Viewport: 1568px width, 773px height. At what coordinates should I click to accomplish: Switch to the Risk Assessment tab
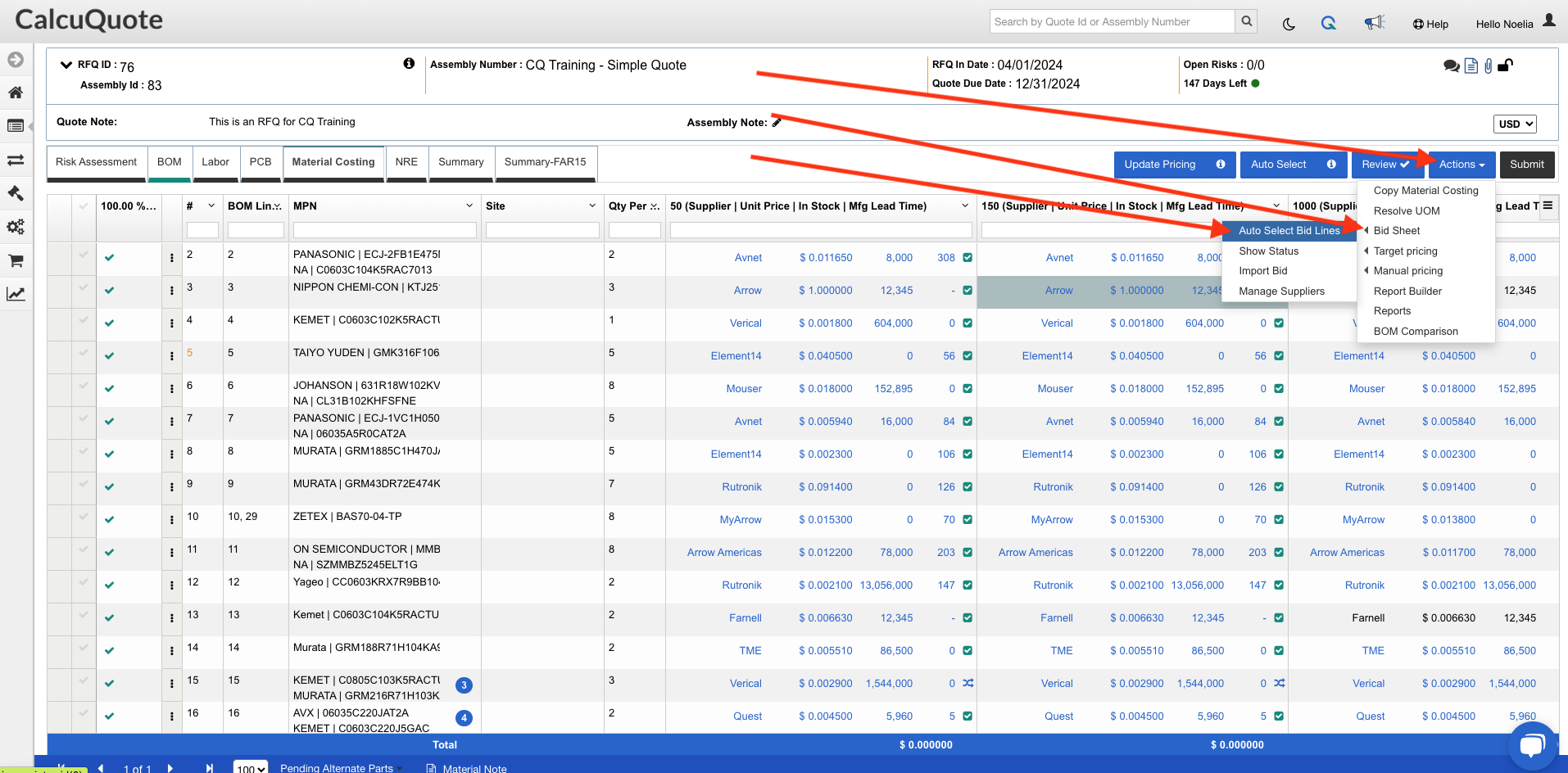coord(97,162)
